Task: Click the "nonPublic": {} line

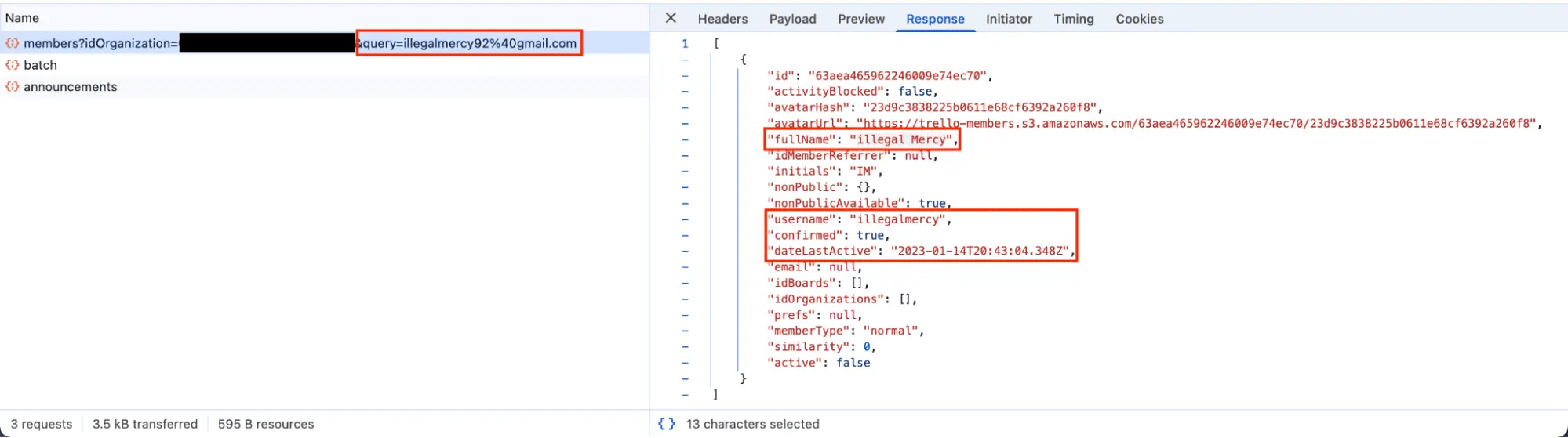Action: [821, 187]
